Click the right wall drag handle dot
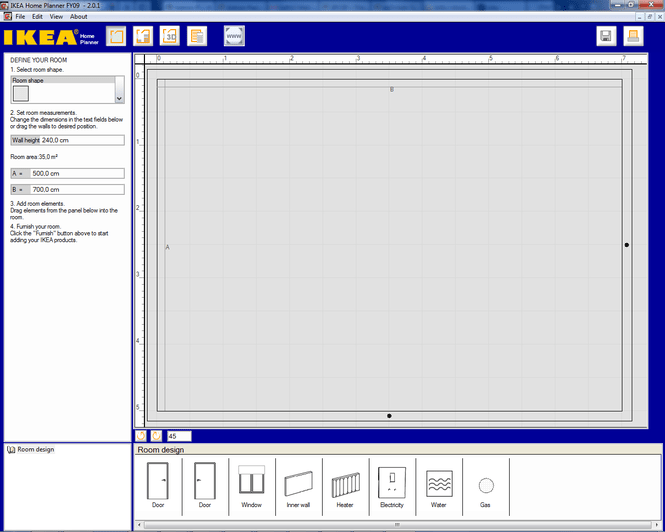Viewport: 665px width, 532px height. [x=627, y=245]
